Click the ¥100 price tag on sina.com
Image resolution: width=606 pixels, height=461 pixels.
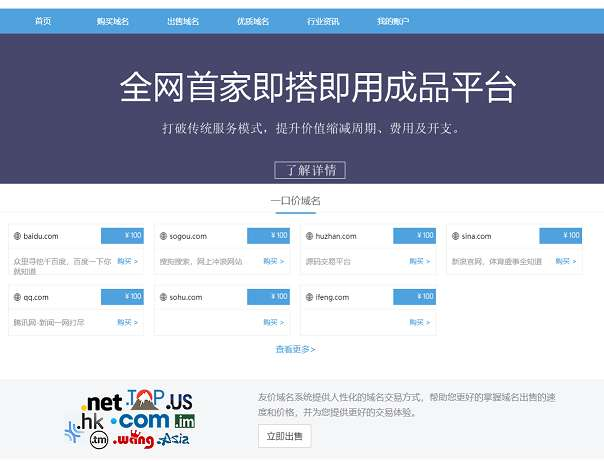pos(560,236)
